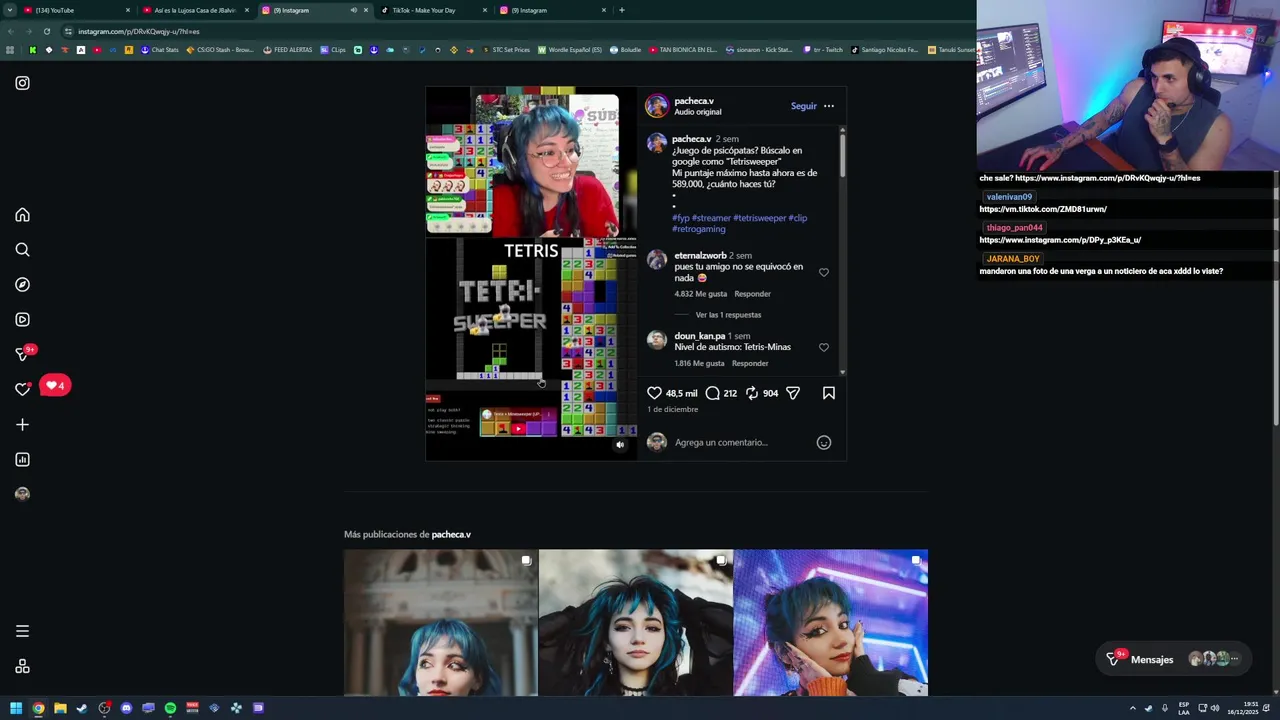Screen dimensions: 1280x720
Task: Open the More hamburger menu
Action: [22, 631]
